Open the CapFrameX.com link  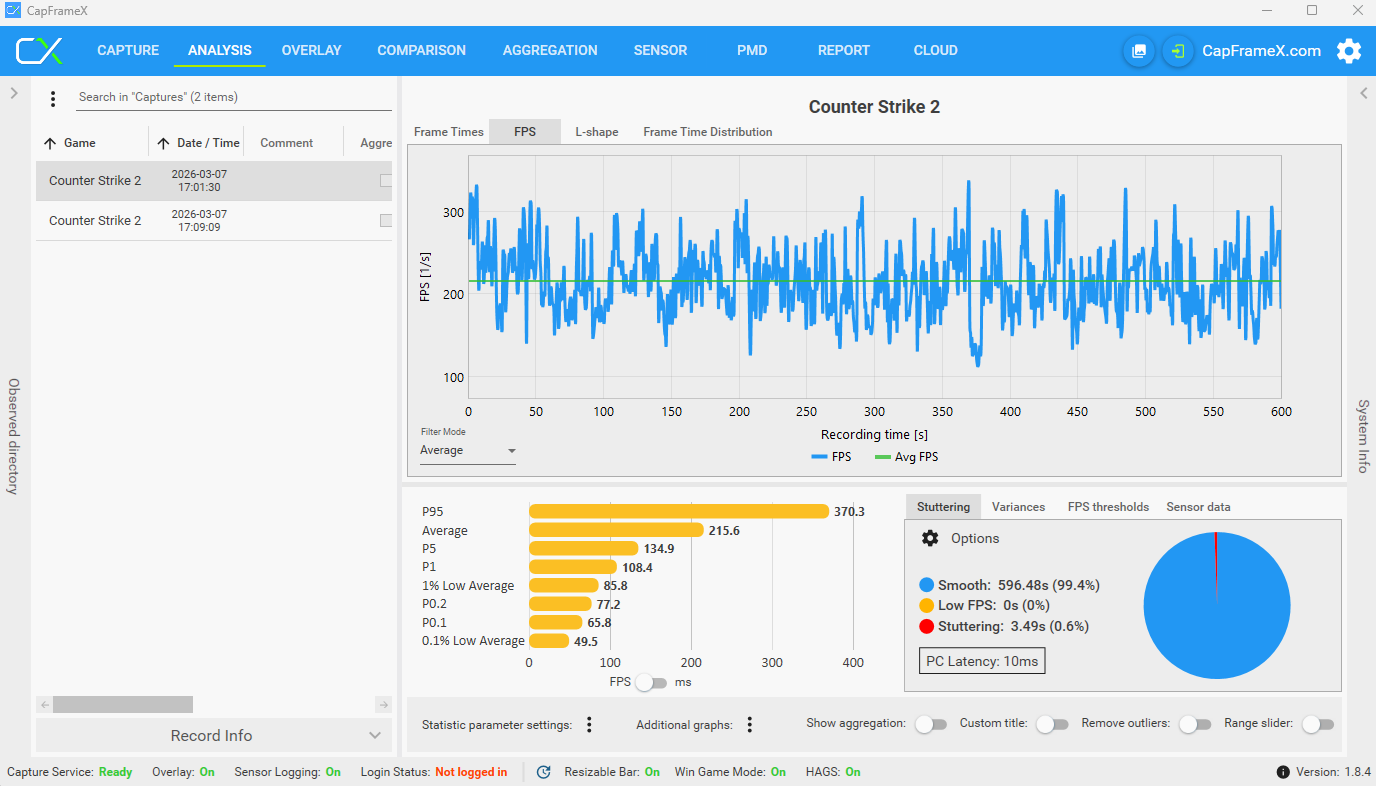(x=1261, y=51)
